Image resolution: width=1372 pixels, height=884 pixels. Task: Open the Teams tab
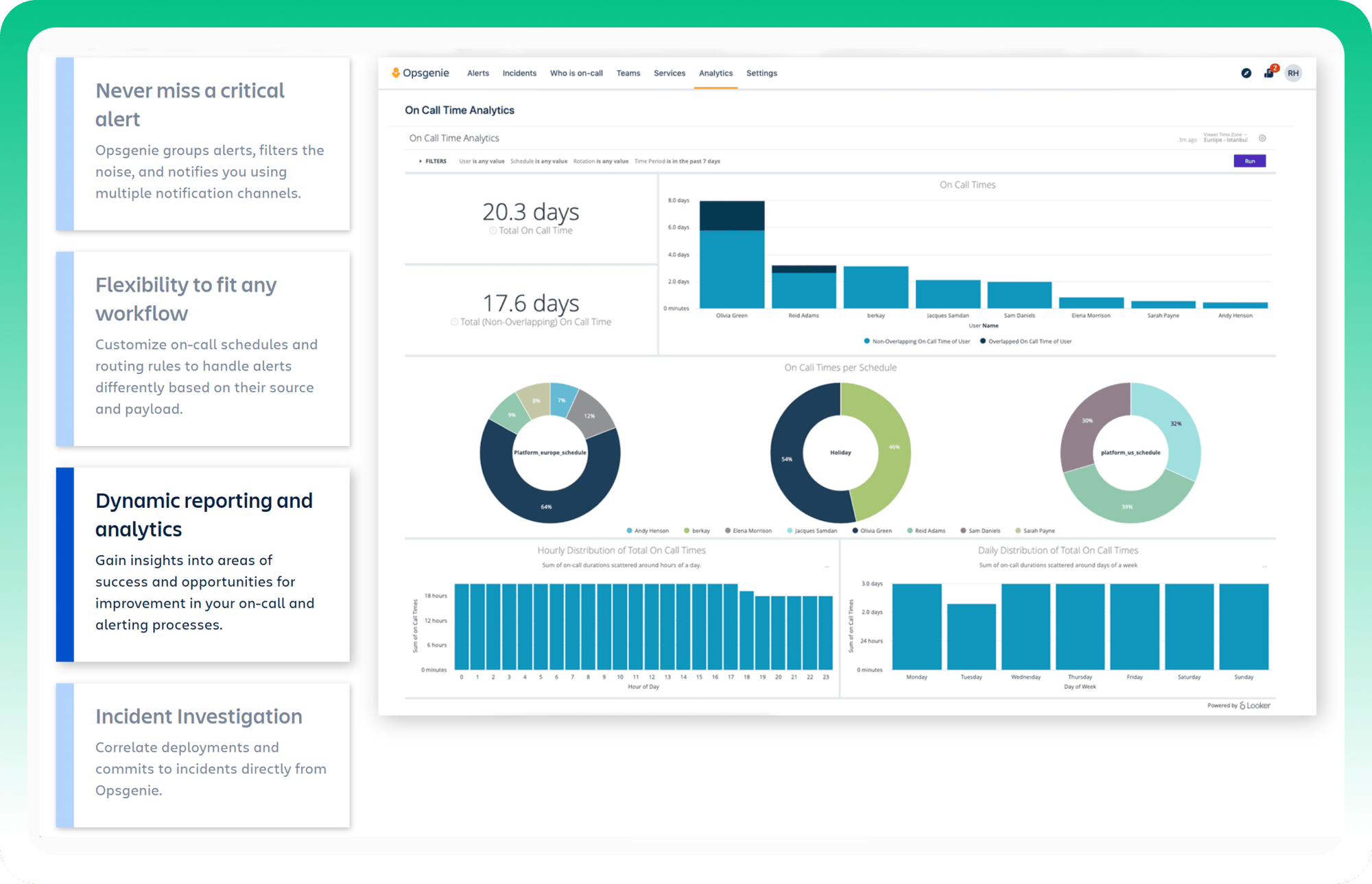pyautogui.click(x=628, y=73)
